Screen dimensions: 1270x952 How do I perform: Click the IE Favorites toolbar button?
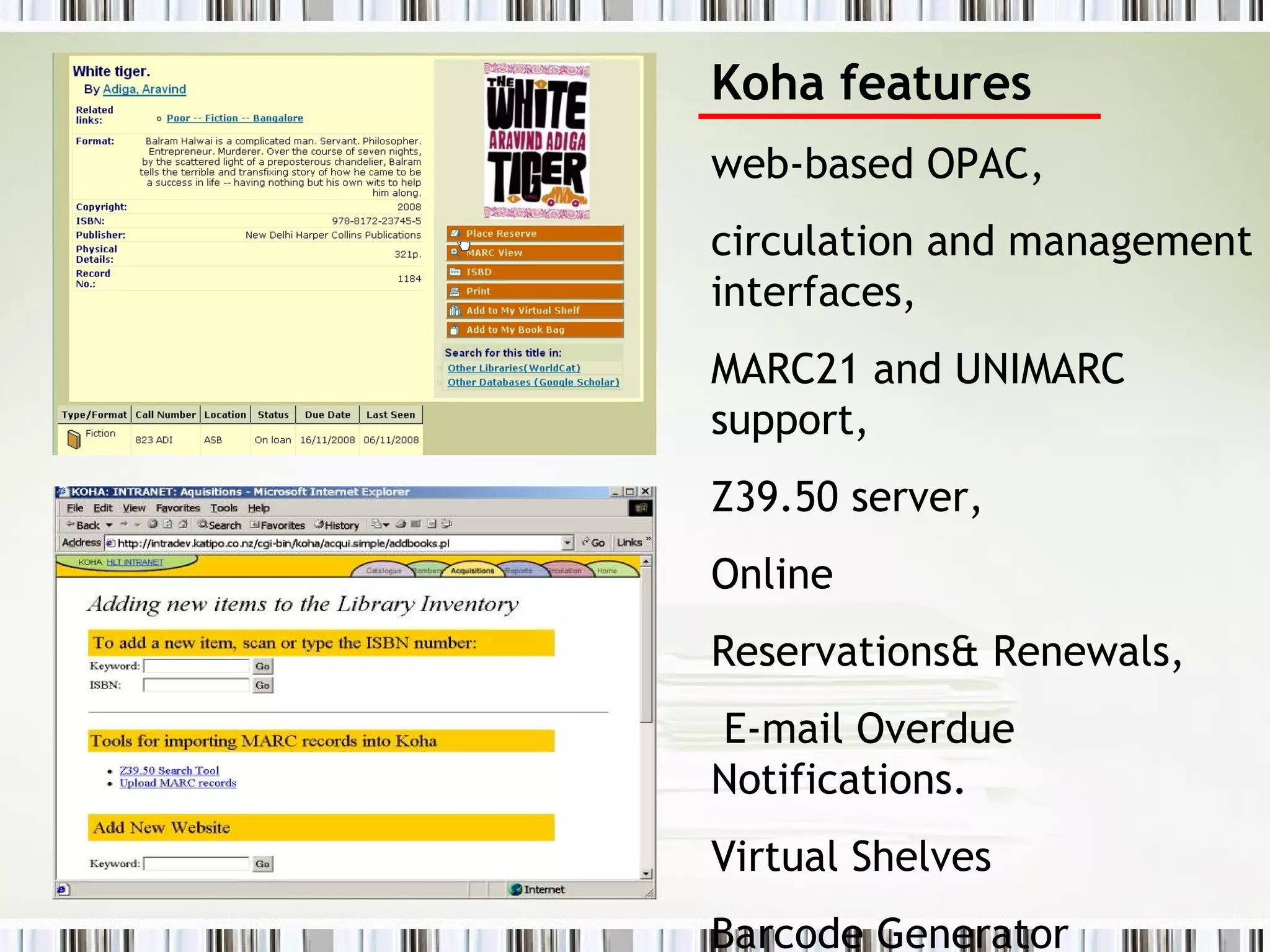pyautogui.click(x=277, y=525)
